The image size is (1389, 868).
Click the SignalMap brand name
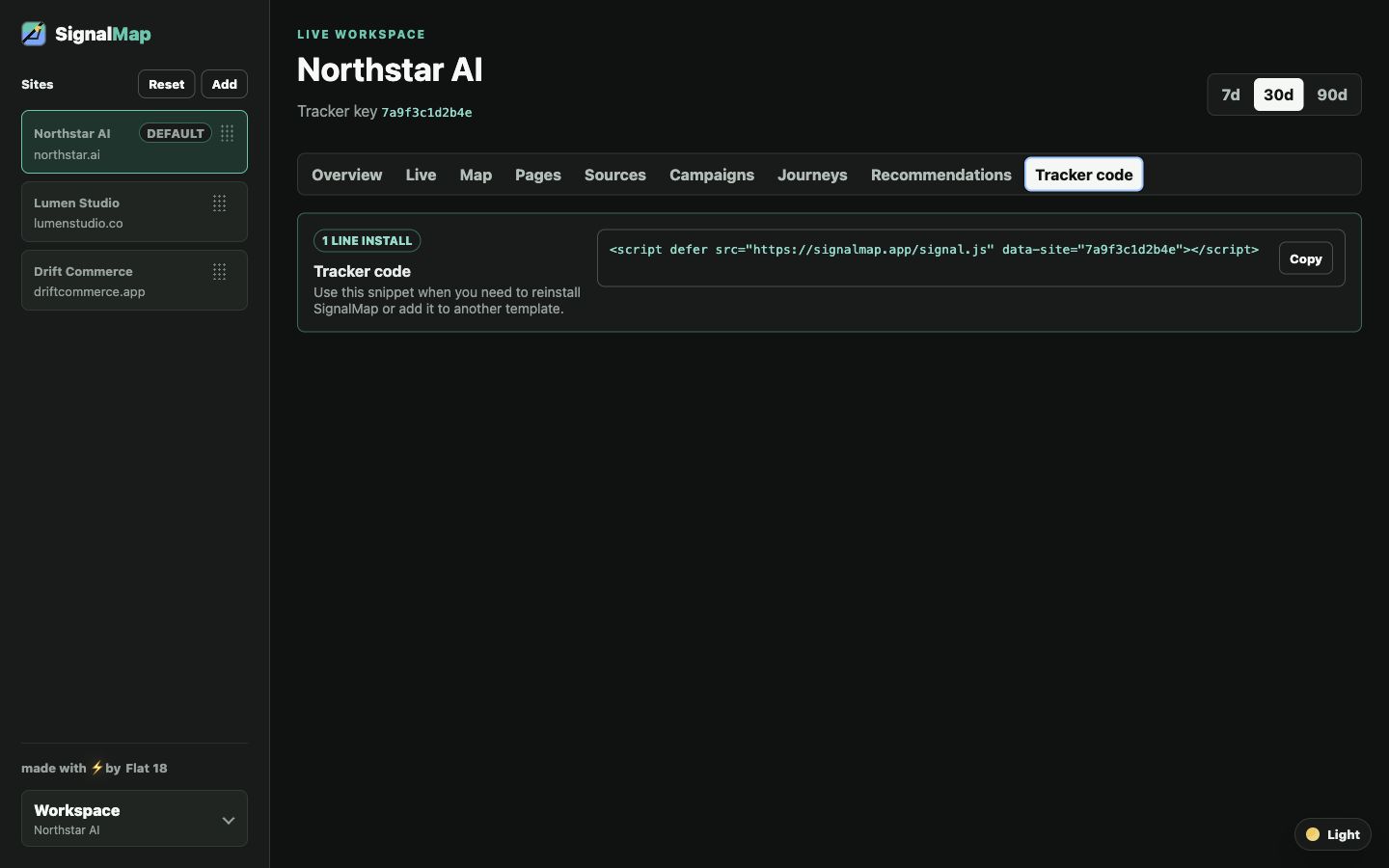[x=103, y=34]
